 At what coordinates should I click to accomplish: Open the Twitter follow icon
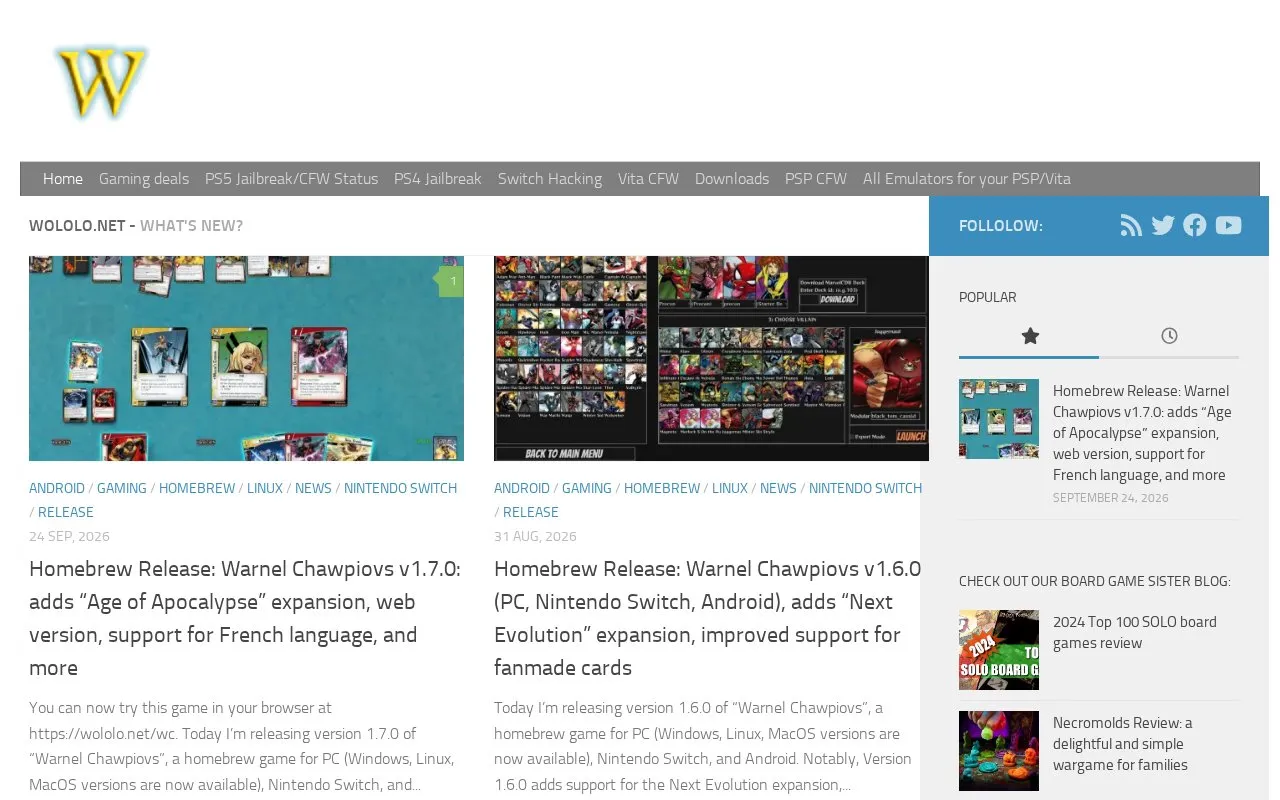1163,226
